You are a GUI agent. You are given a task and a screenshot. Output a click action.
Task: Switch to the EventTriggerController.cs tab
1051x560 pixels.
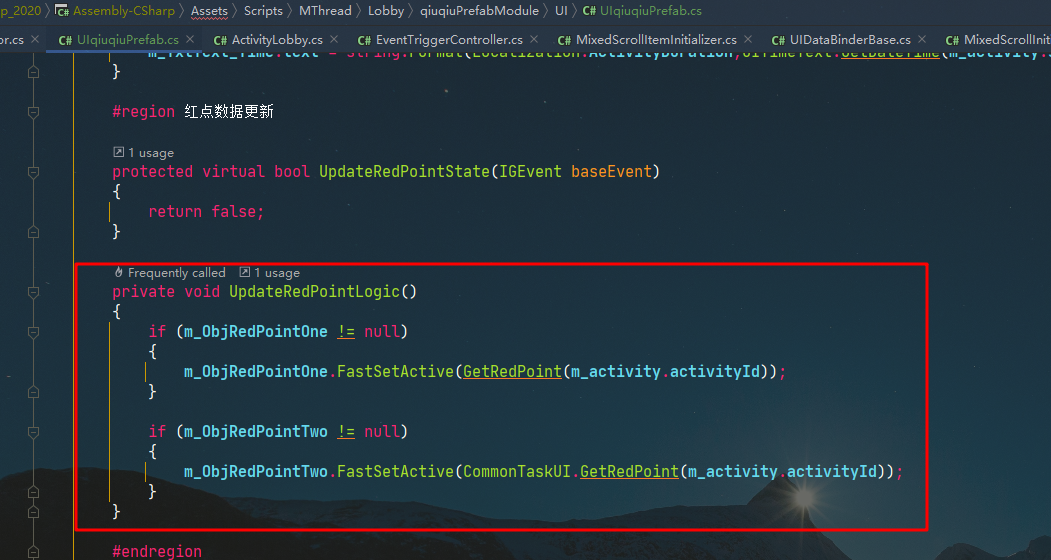coord(449,40)
